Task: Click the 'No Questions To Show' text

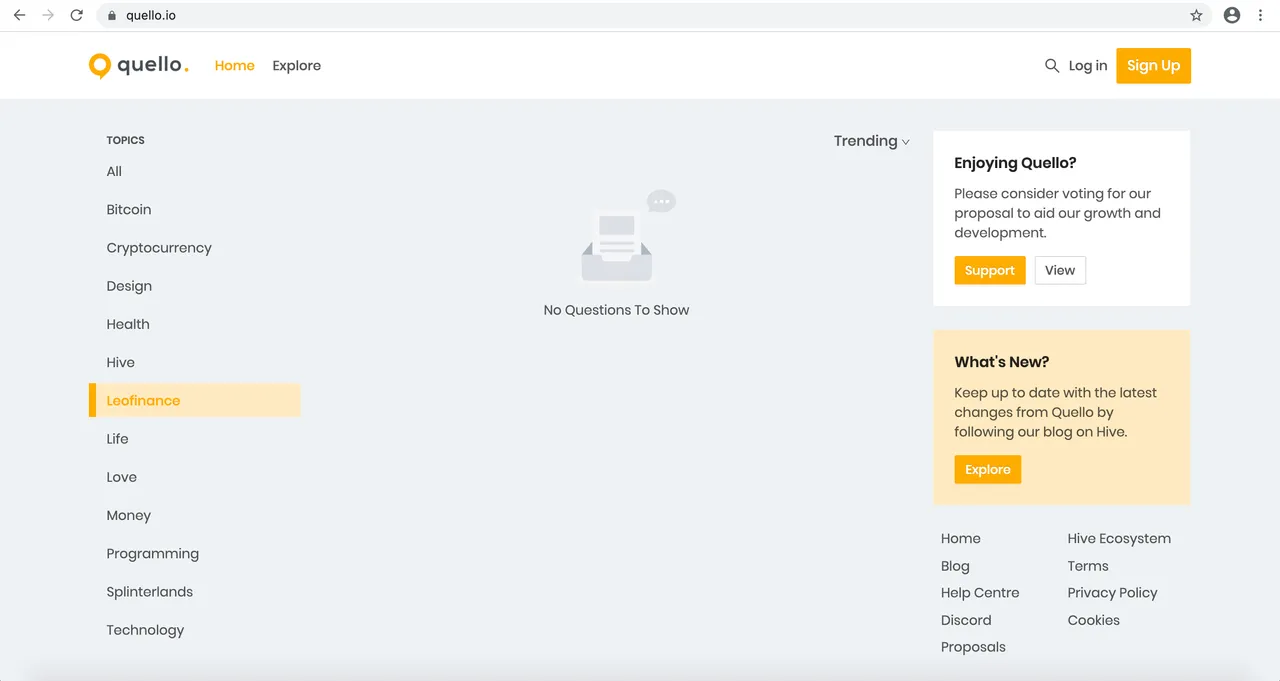Action: (x=616, y=310)
